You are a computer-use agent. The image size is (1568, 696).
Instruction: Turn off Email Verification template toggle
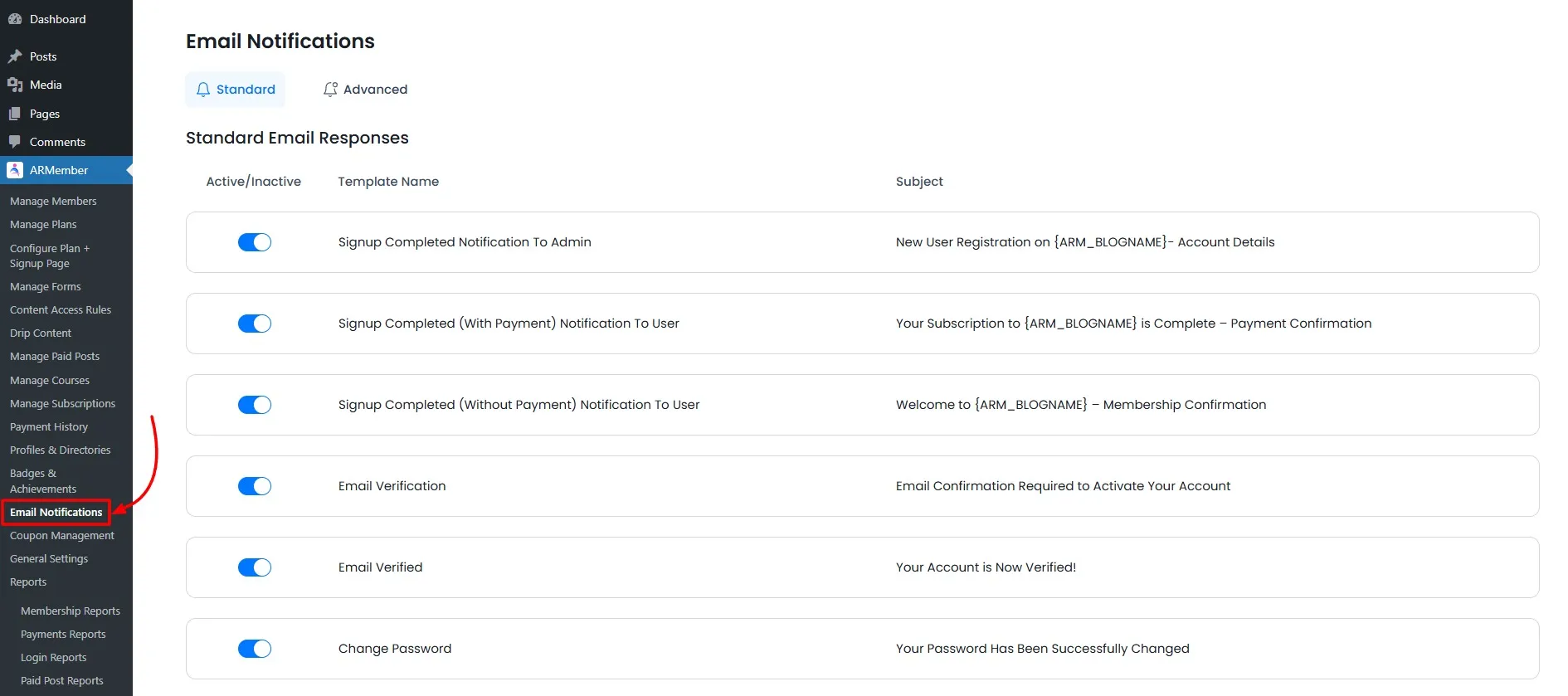[x=255, y=486]
